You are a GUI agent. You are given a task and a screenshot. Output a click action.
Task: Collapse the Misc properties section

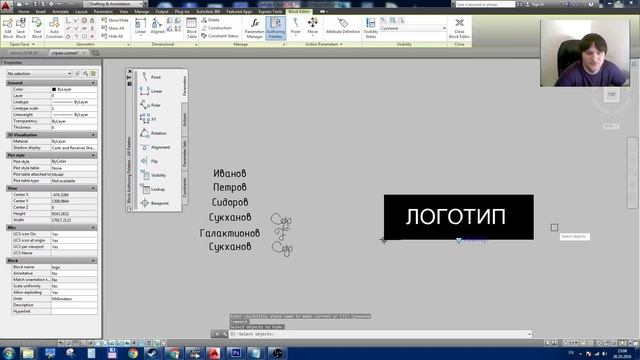pyautogui.click(x=93, y=227)
